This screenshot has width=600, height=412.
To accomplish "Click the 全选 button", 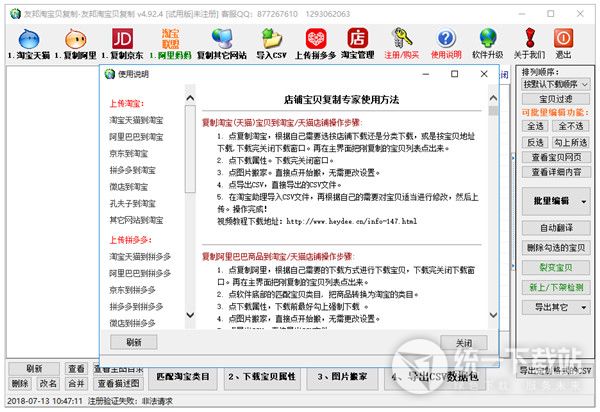I will [x=535, y=126].
